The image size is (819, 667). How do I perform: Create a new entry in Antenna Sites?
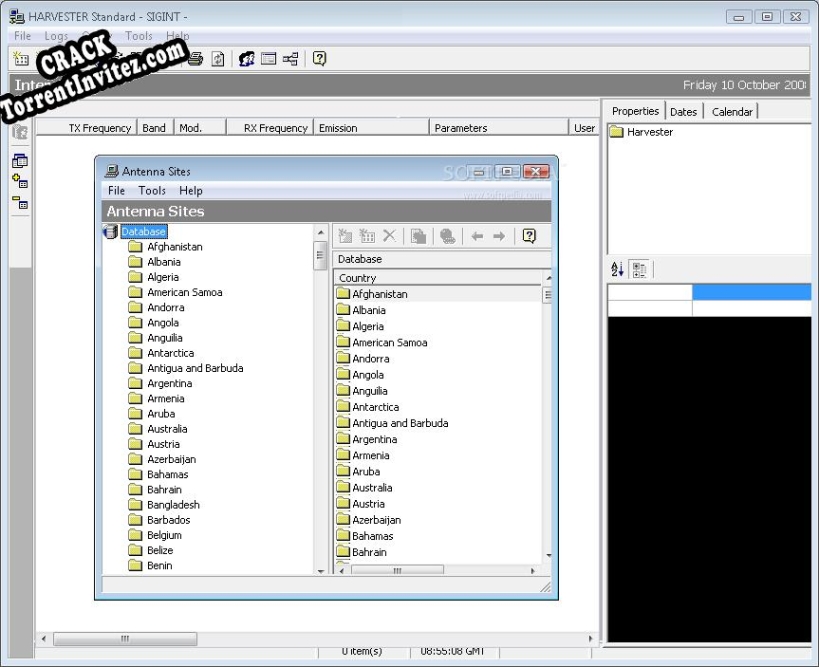(x=343, y=236)
